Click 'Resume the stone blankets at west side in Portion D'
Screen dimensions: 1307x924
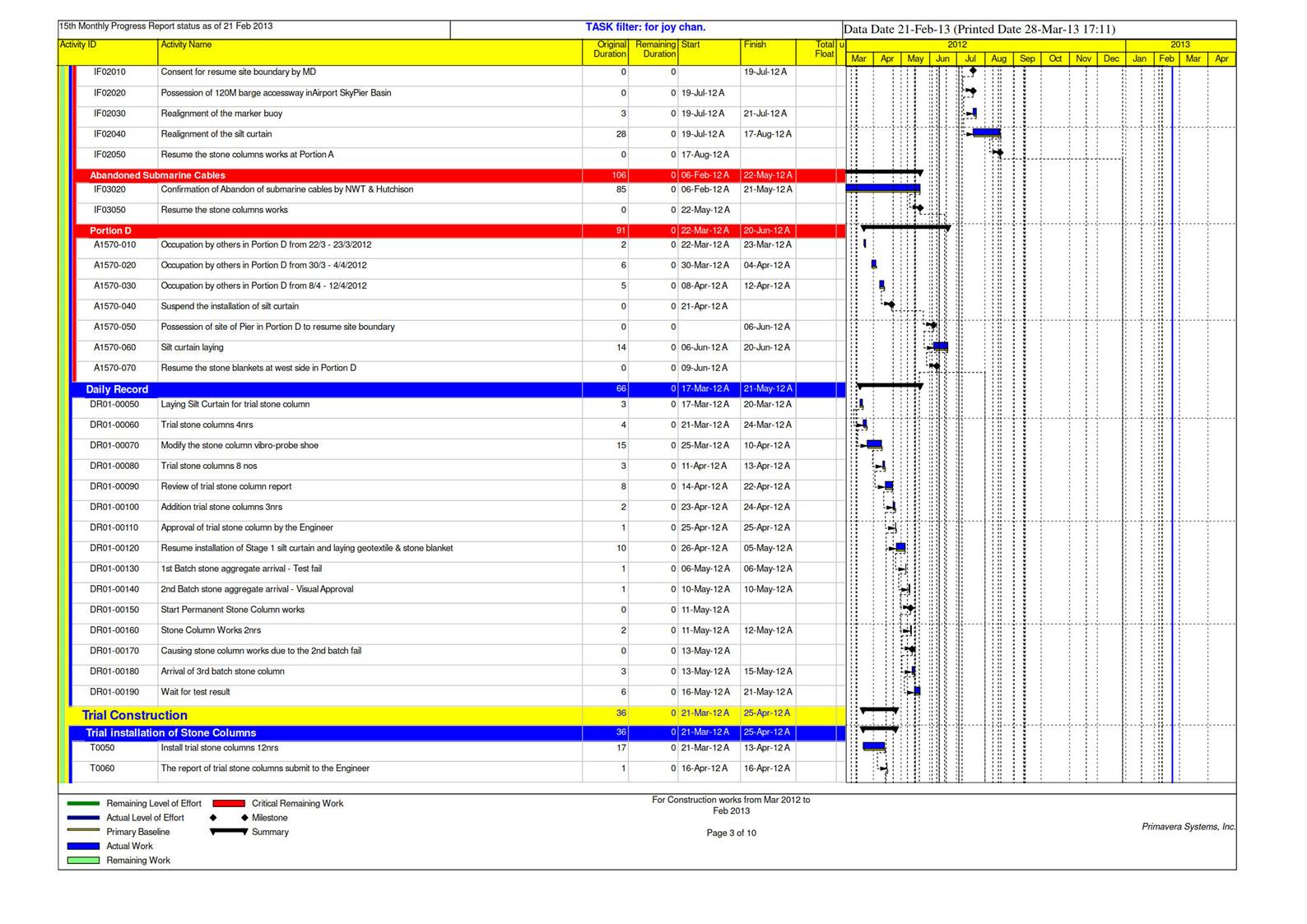pyautogui.click(x=258, y=368)
